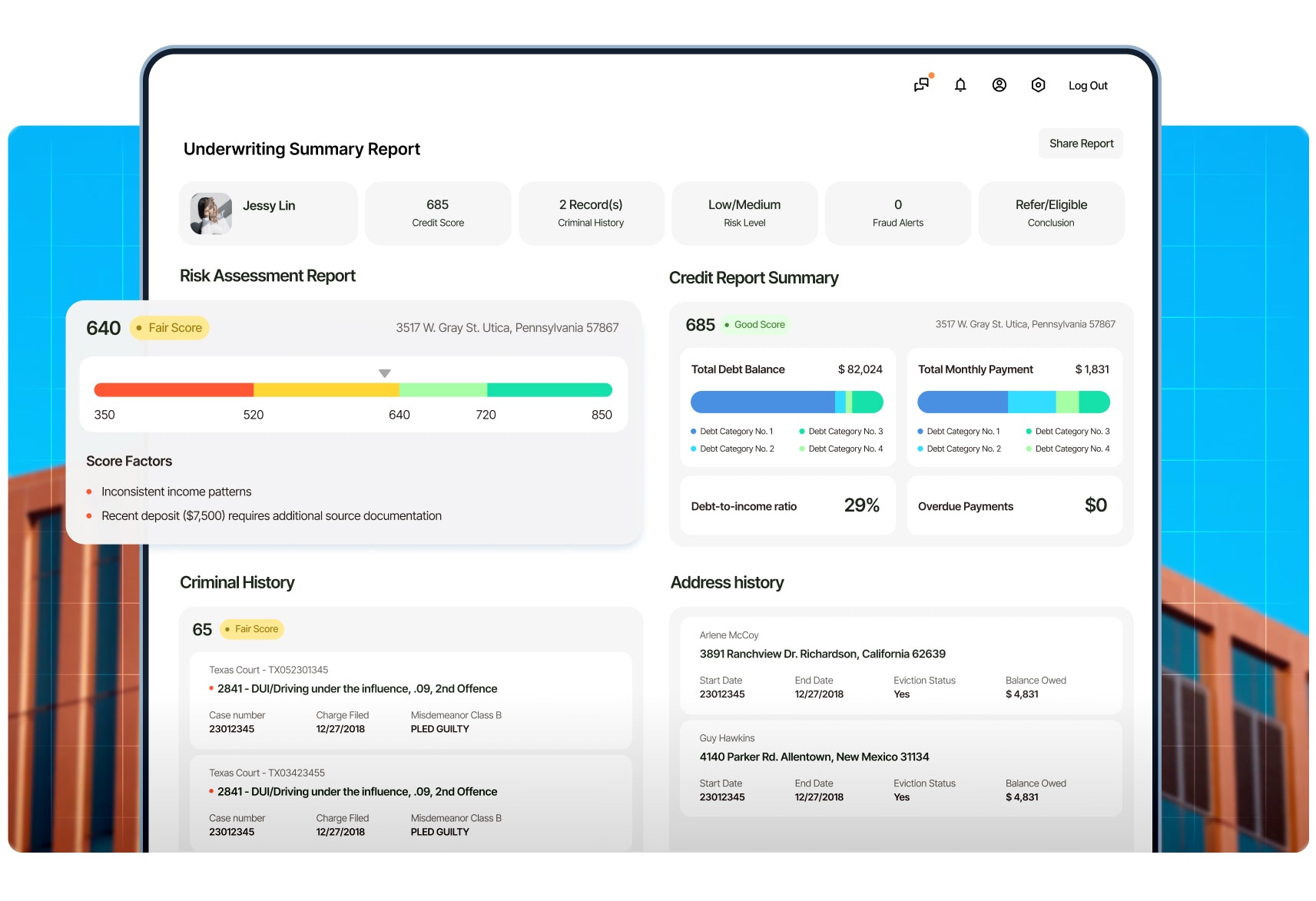The image size is (1316, 901).
Task: Click the Score Factors heading
Action: click(x=129, y=462)
